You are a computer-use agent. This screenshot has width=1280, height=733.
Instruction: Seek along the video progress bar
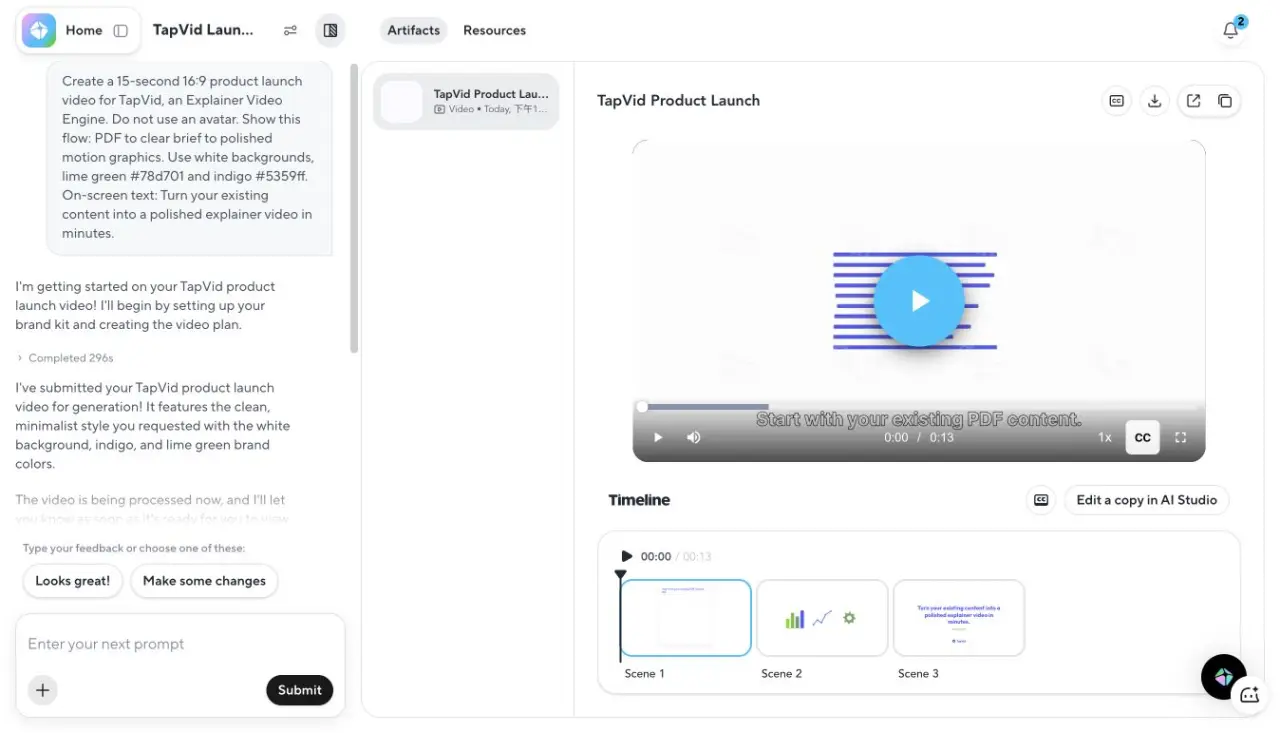[x=919, y=407]
